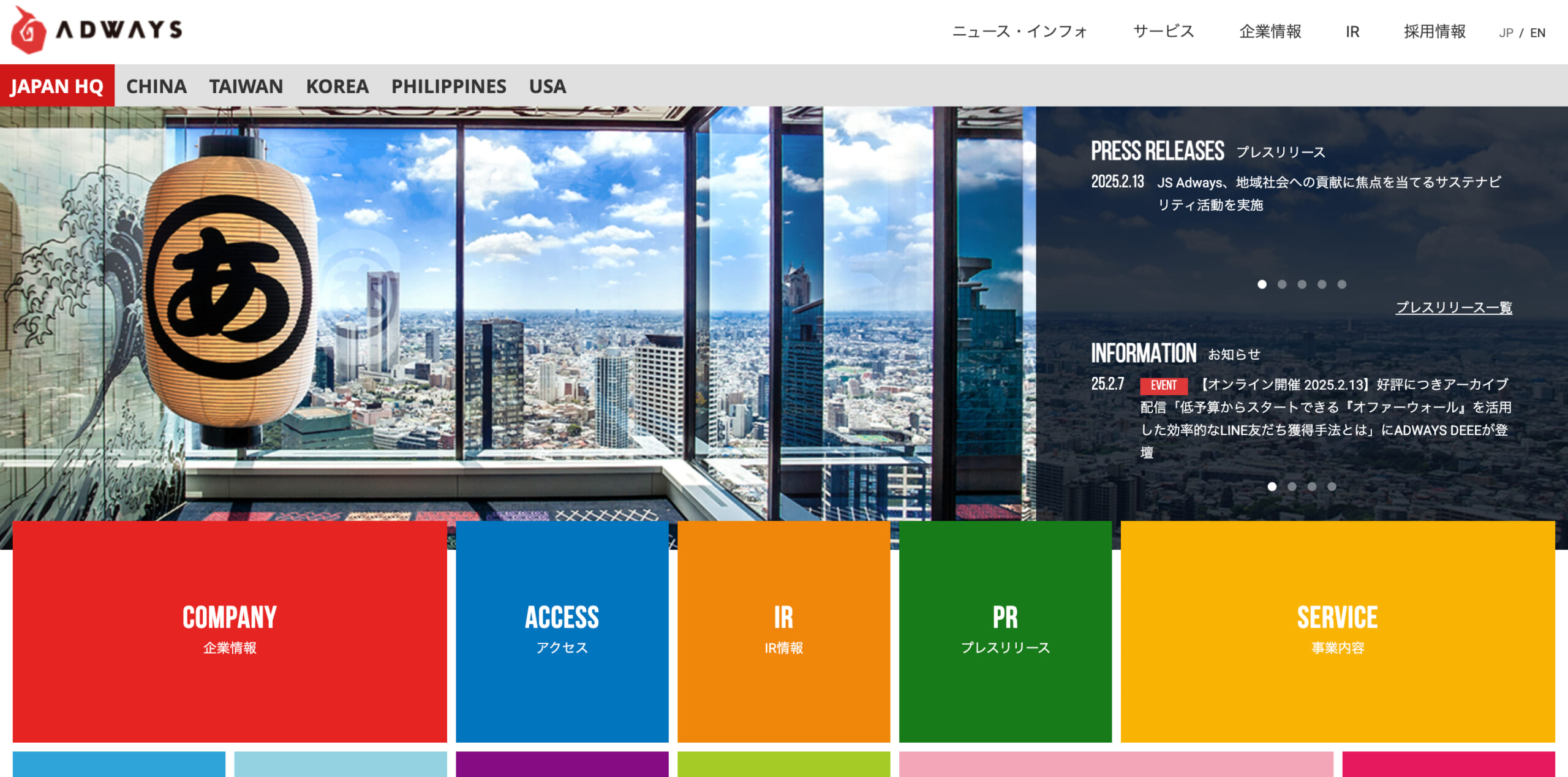Open the オンライン開催 2025.2.13 information item

click(1326, 419)
